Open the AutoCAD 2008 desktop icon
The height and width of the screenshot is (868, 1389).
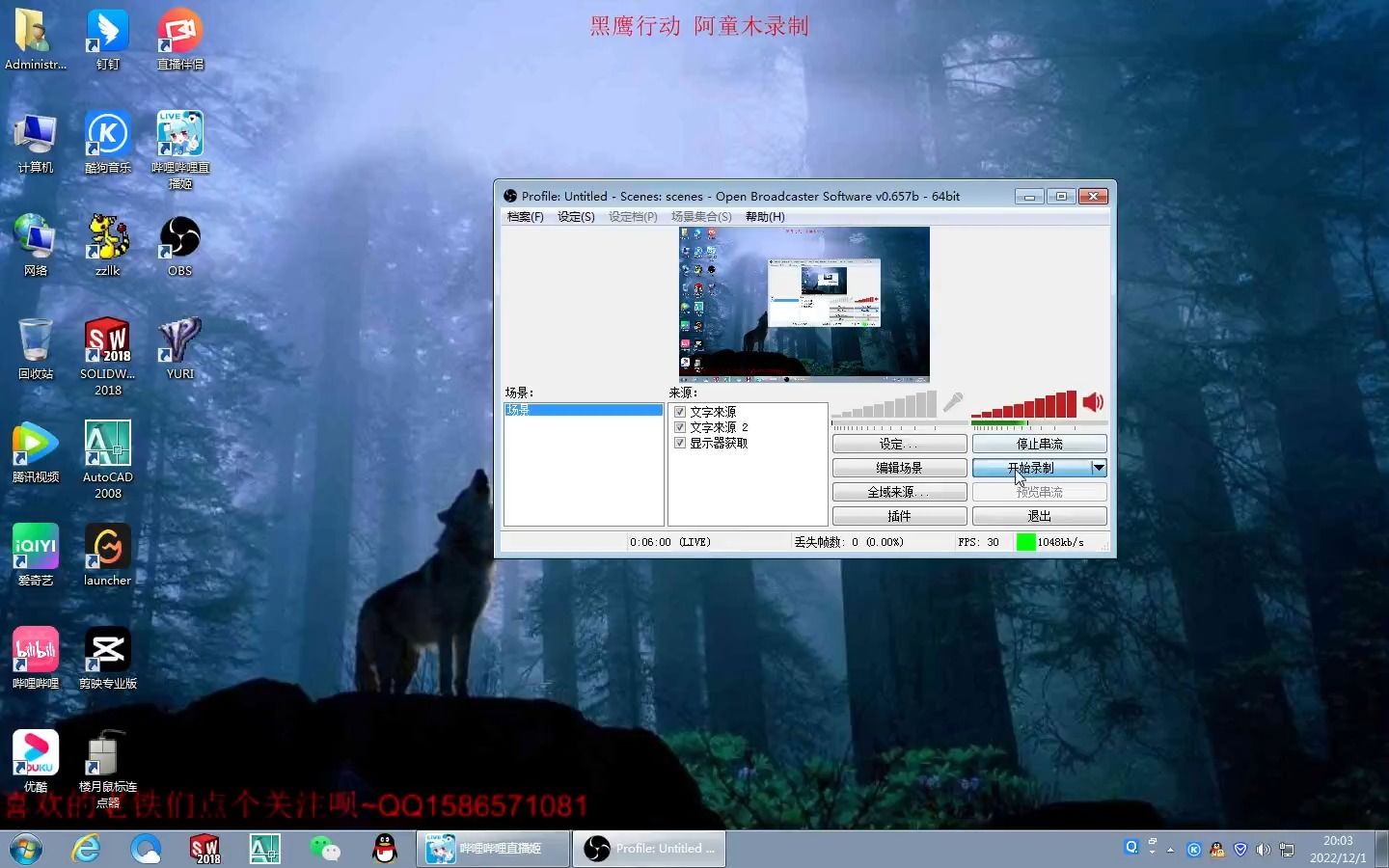click(x=107, y=460)
